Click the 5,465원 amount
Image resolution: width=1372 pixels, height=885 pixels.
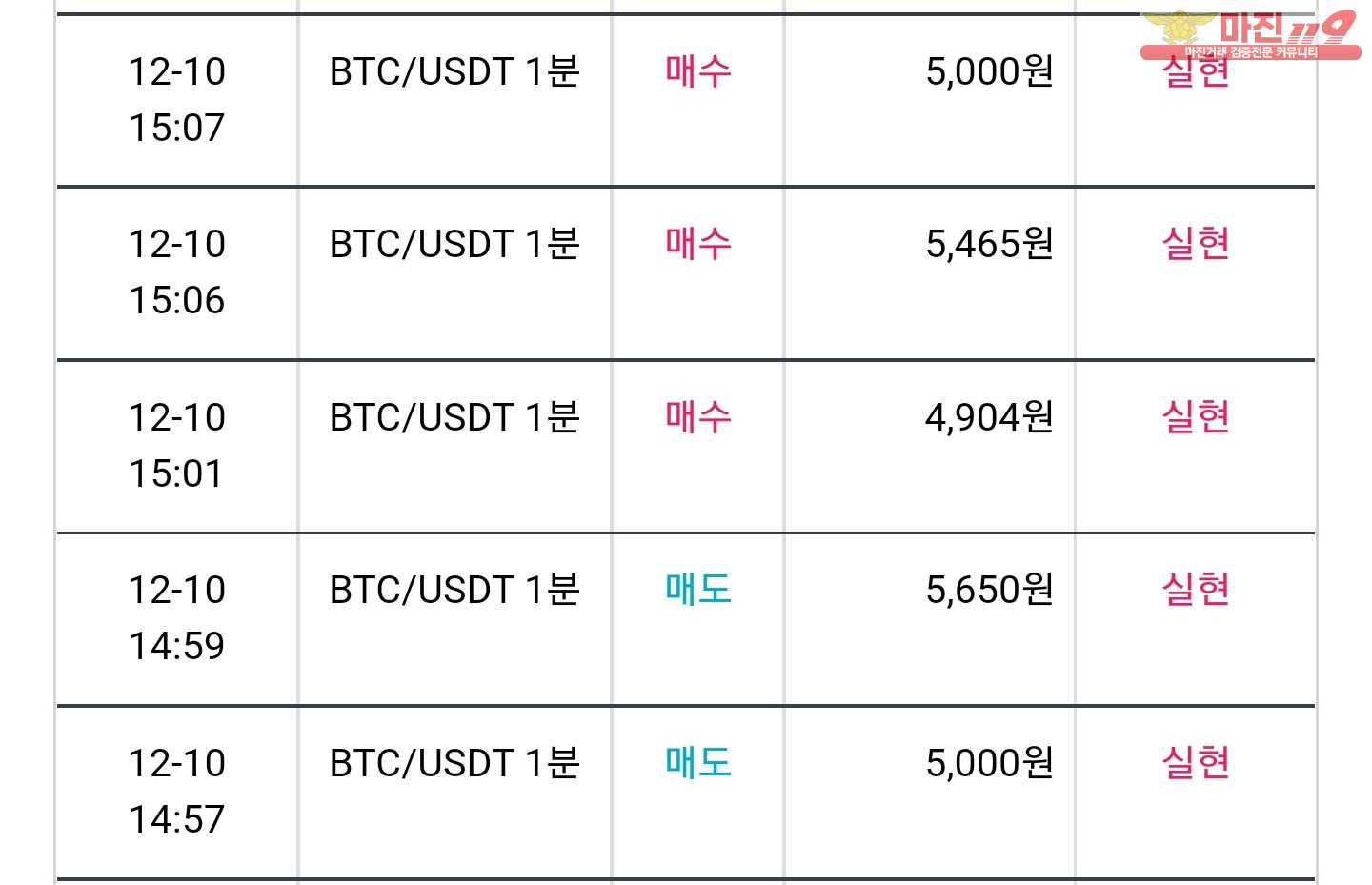[x=989, y=245]
